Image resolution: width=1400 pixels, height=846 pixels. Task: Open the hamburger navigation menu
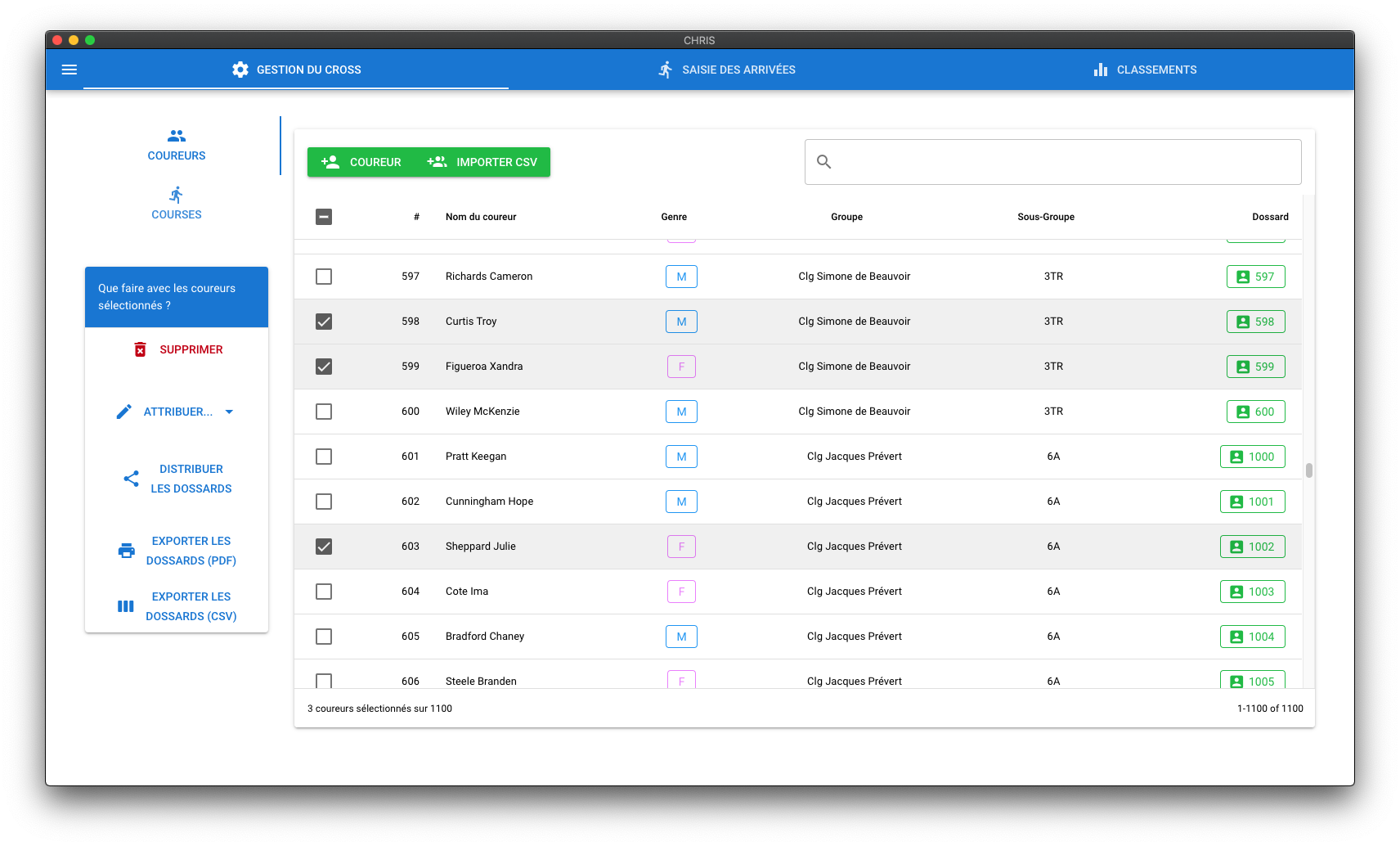point(70,70)
